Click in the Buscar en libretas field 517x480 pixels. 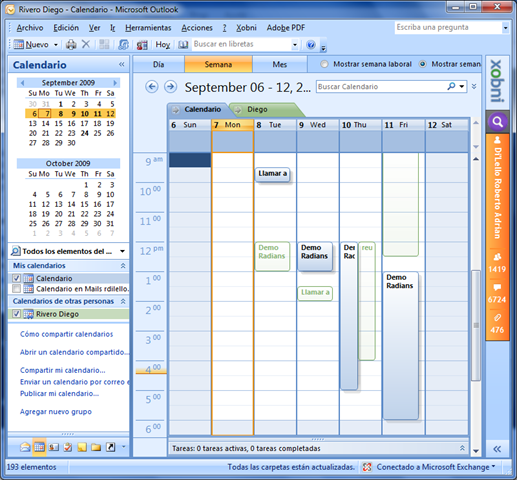[241, 44]
